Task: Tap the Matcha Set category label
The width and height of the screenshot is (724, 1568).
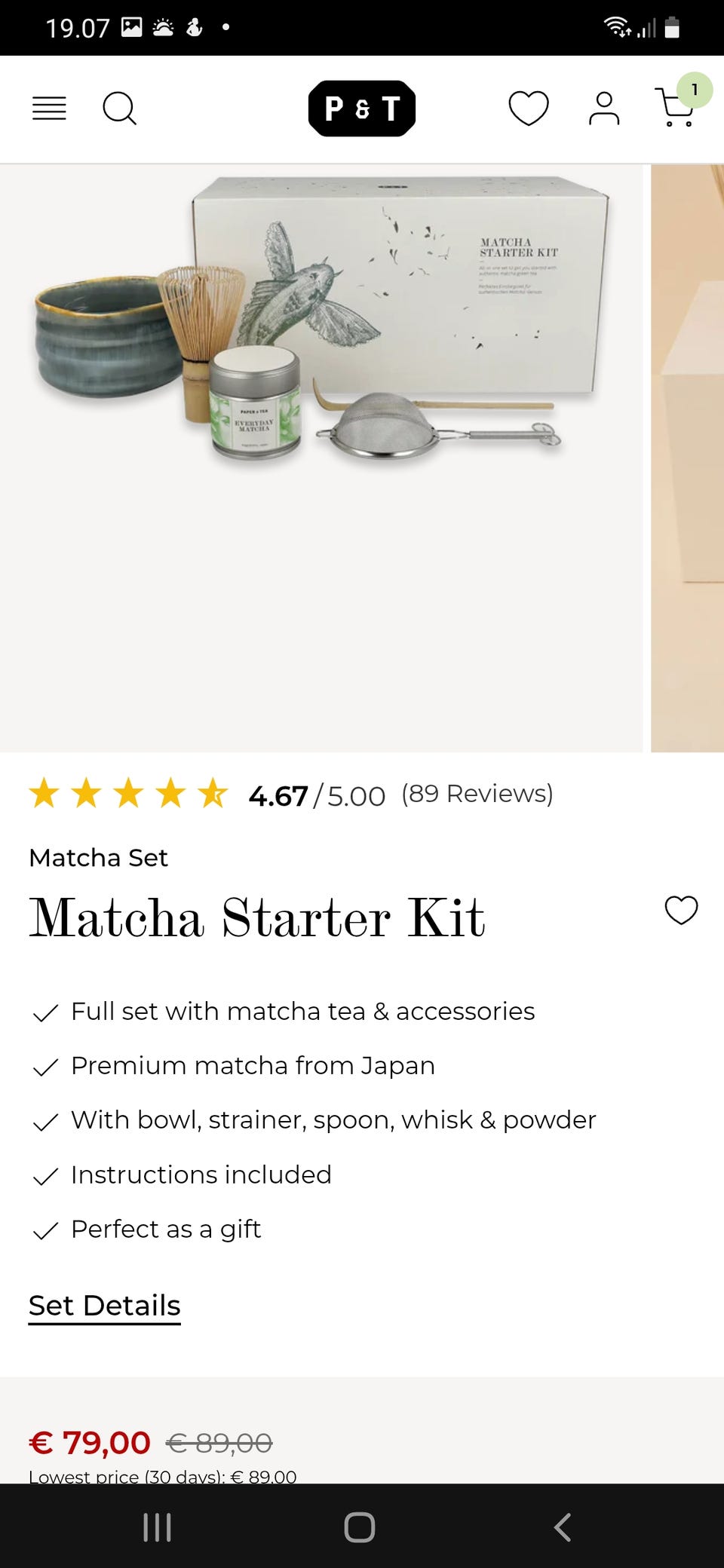Action: click(98, 858)
